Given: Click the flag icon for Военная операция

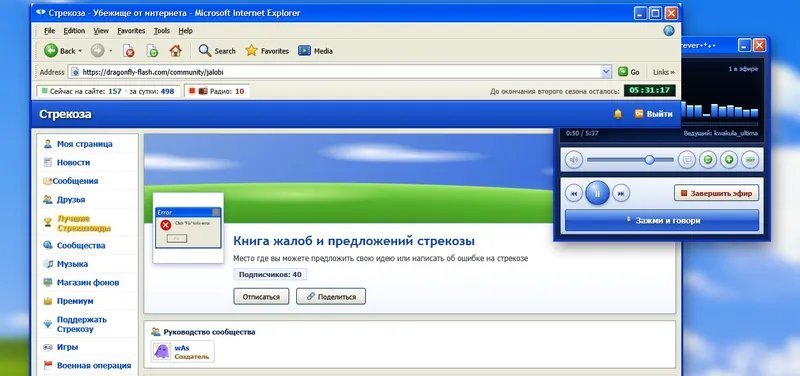Looking at the screenshot, I should [x=48, y=365].
